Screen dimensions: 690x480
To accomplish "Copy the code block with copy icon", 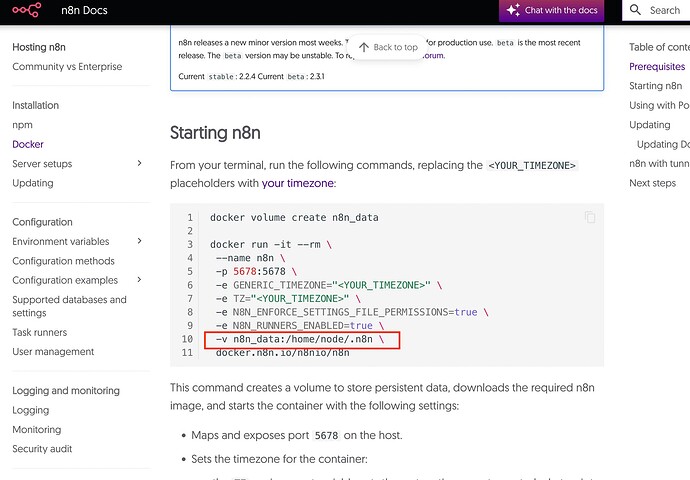I will click(590, 217).
